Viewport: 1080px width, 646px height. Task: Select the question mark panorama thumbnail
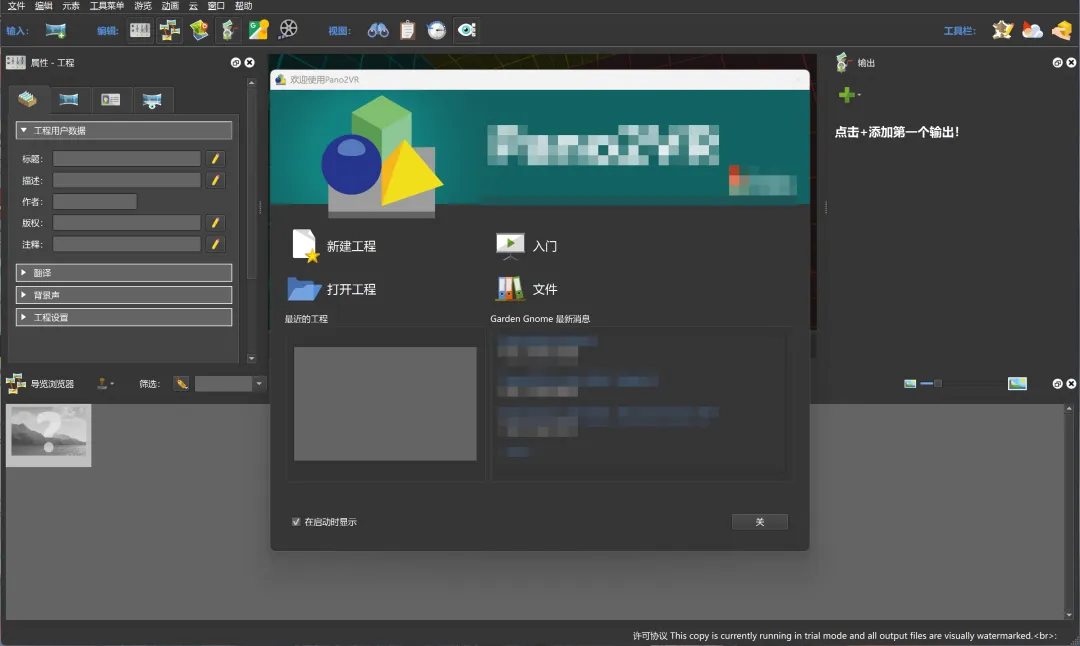click(x=48, y=435)
